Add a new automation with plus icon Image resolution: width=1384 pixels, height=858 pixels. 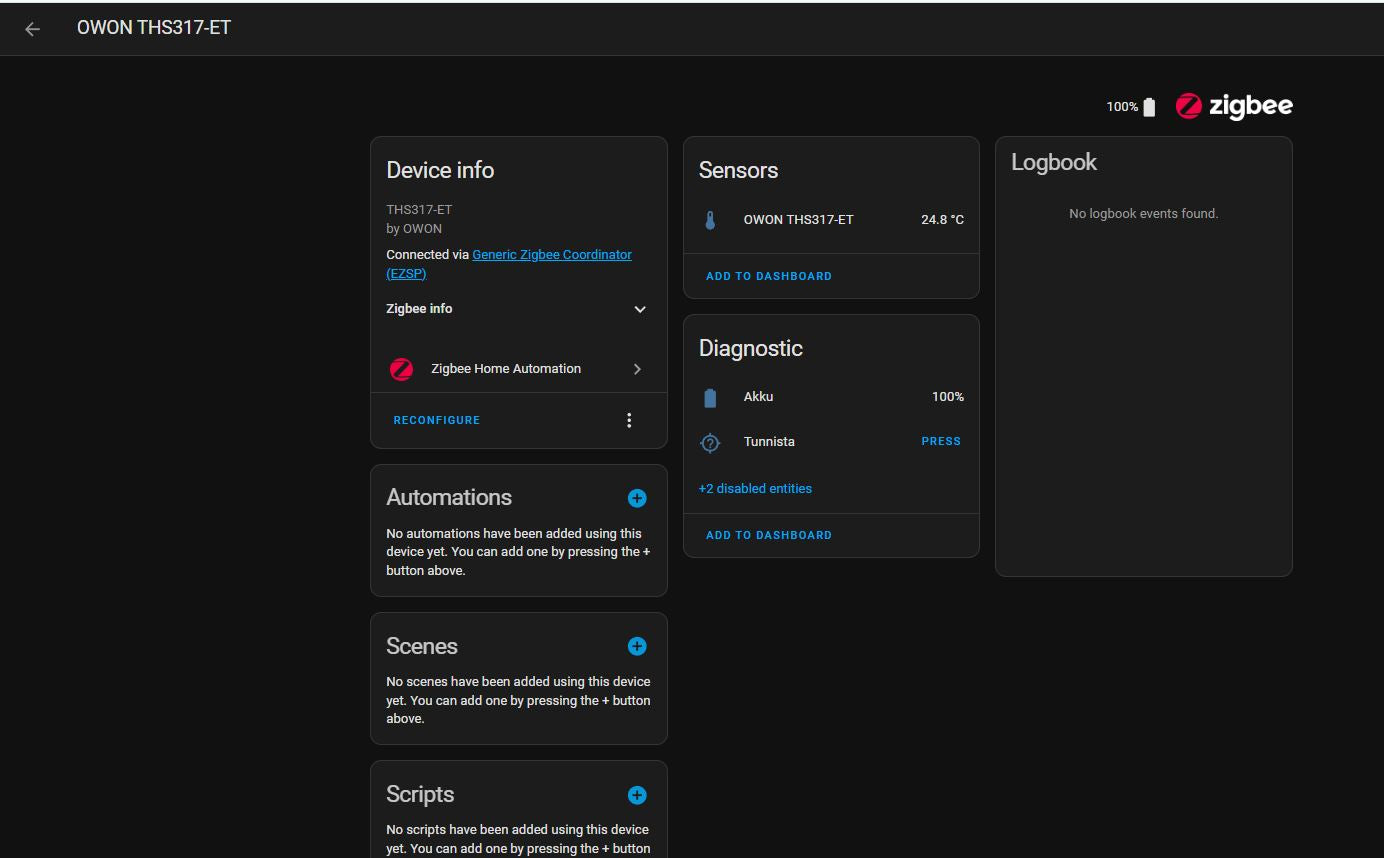[637, 498]
